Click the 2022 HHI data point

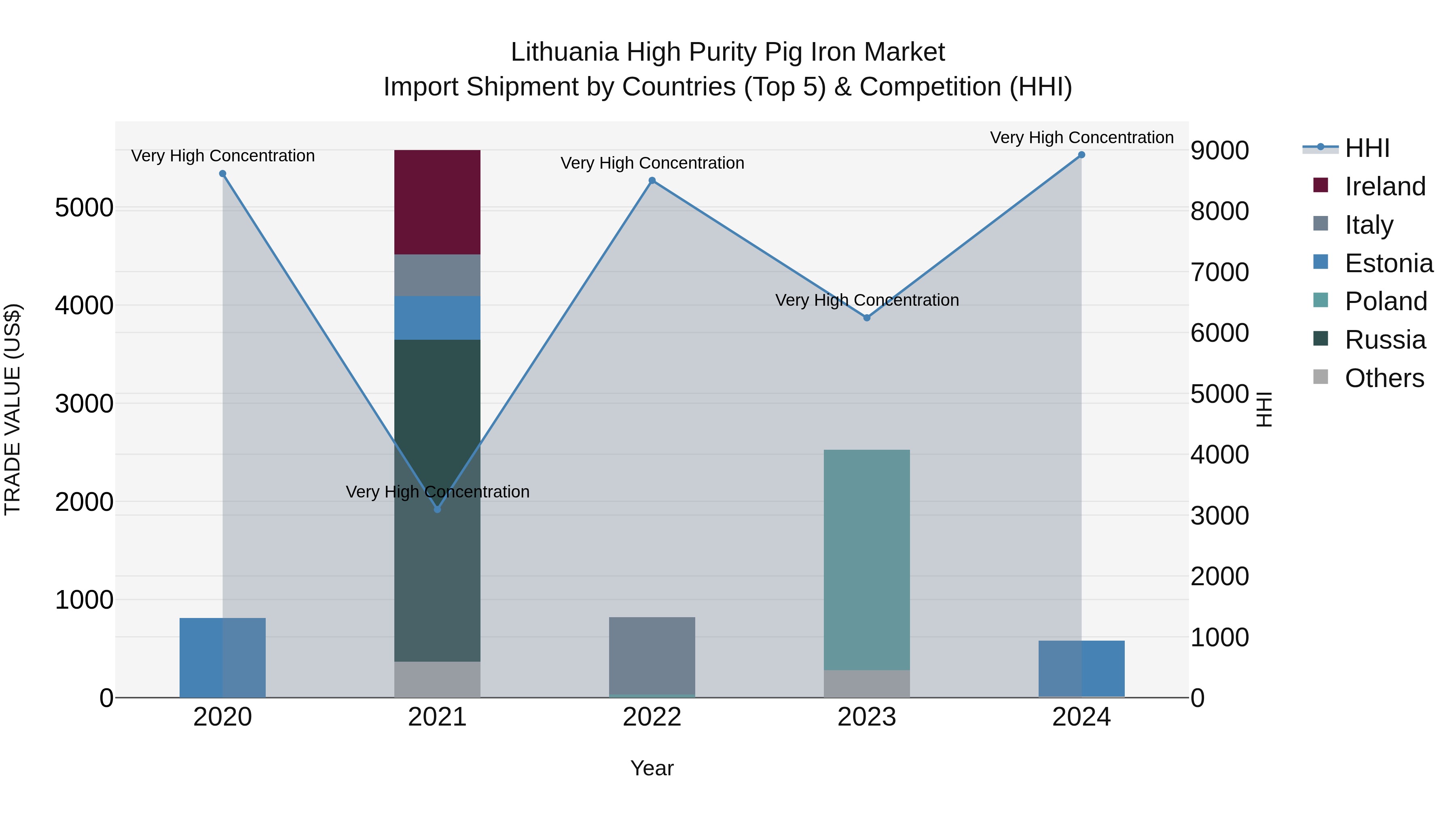pyautogui.click(x=652, y=180)
